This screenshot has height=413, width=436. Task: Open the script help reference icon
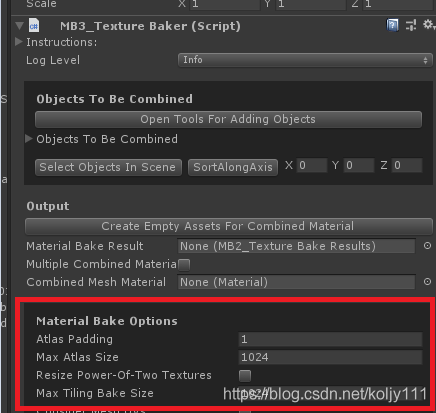392,25
